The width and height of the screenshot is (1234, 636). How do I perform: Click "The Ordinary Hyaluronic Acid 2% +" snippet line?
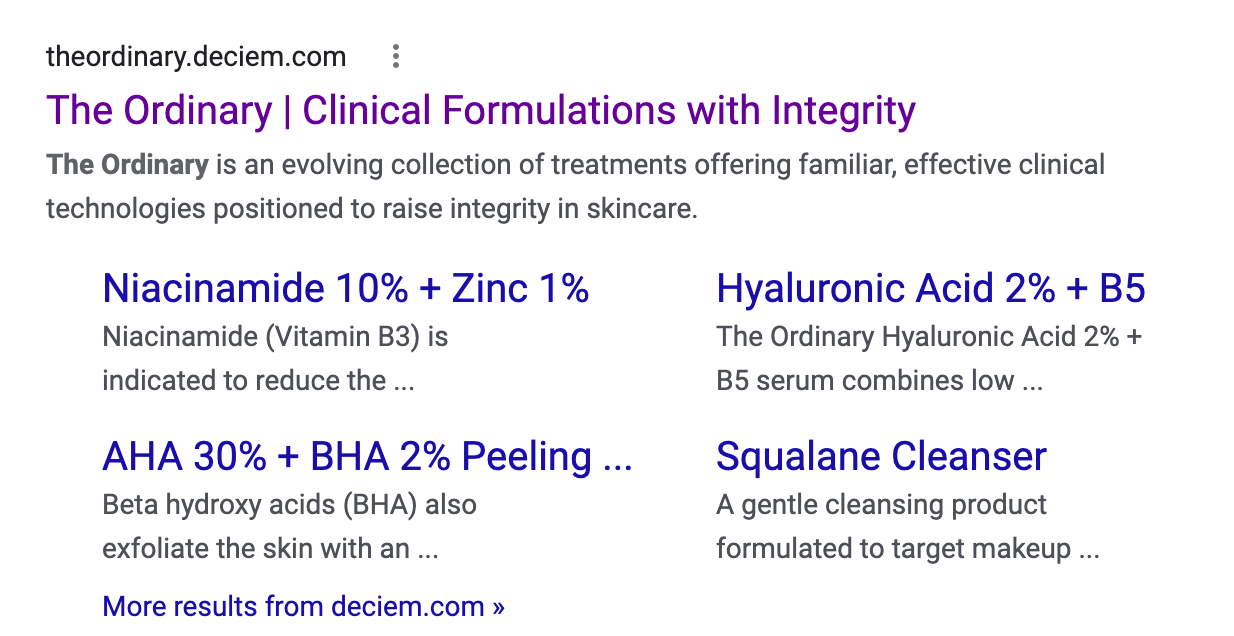point(929,336)
